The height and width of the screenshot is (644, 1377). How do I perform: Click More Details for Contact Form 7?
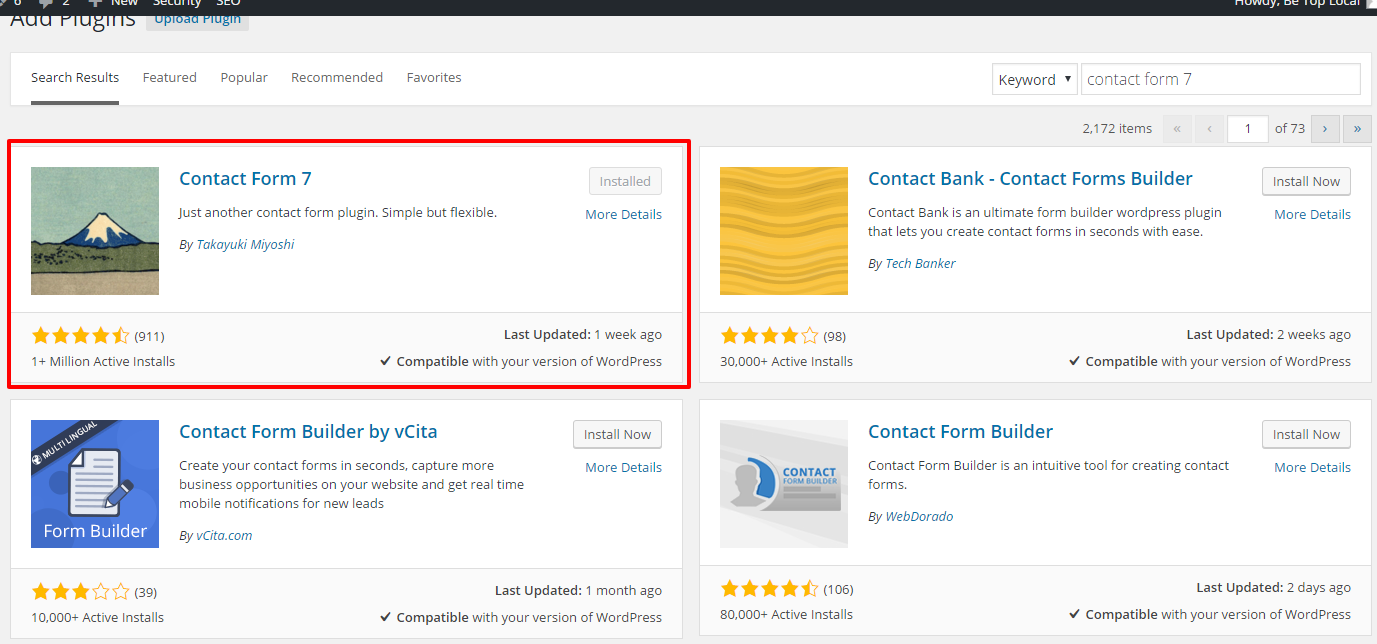point(623,214)
